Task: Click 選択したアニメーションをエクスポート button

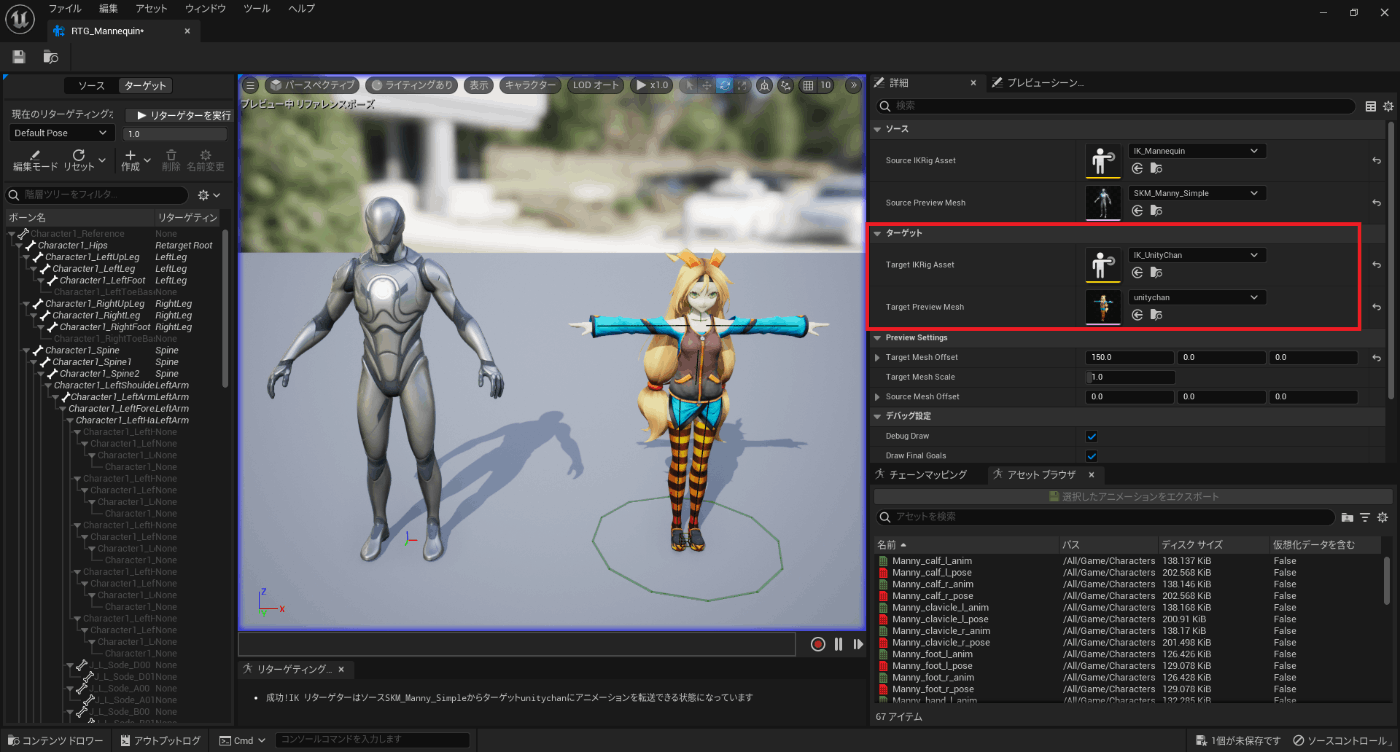Action: pyautogui.click(x=1133, y=496)
